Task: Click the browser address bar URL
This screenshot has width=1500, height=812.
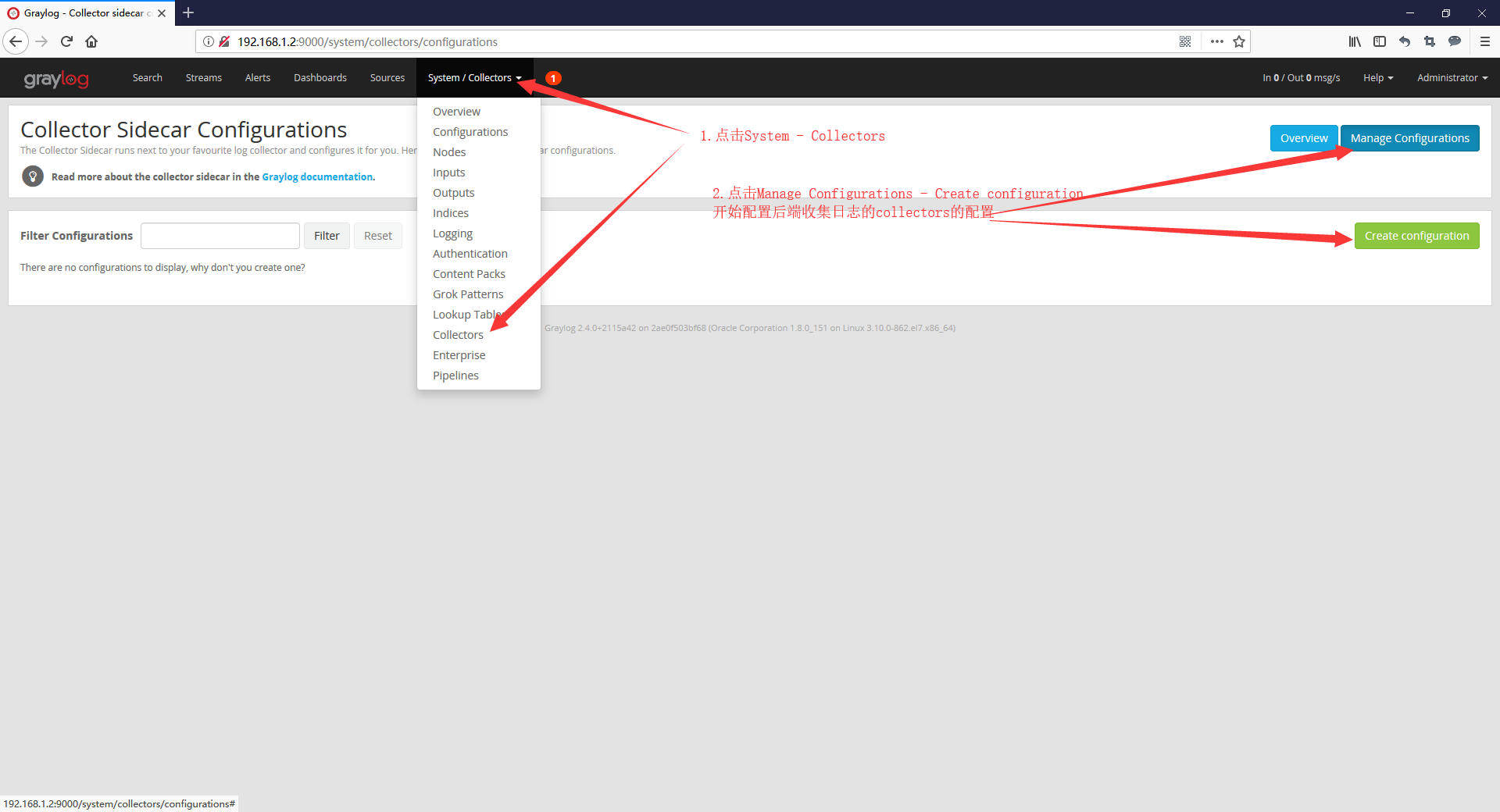Action: point(367,42)
